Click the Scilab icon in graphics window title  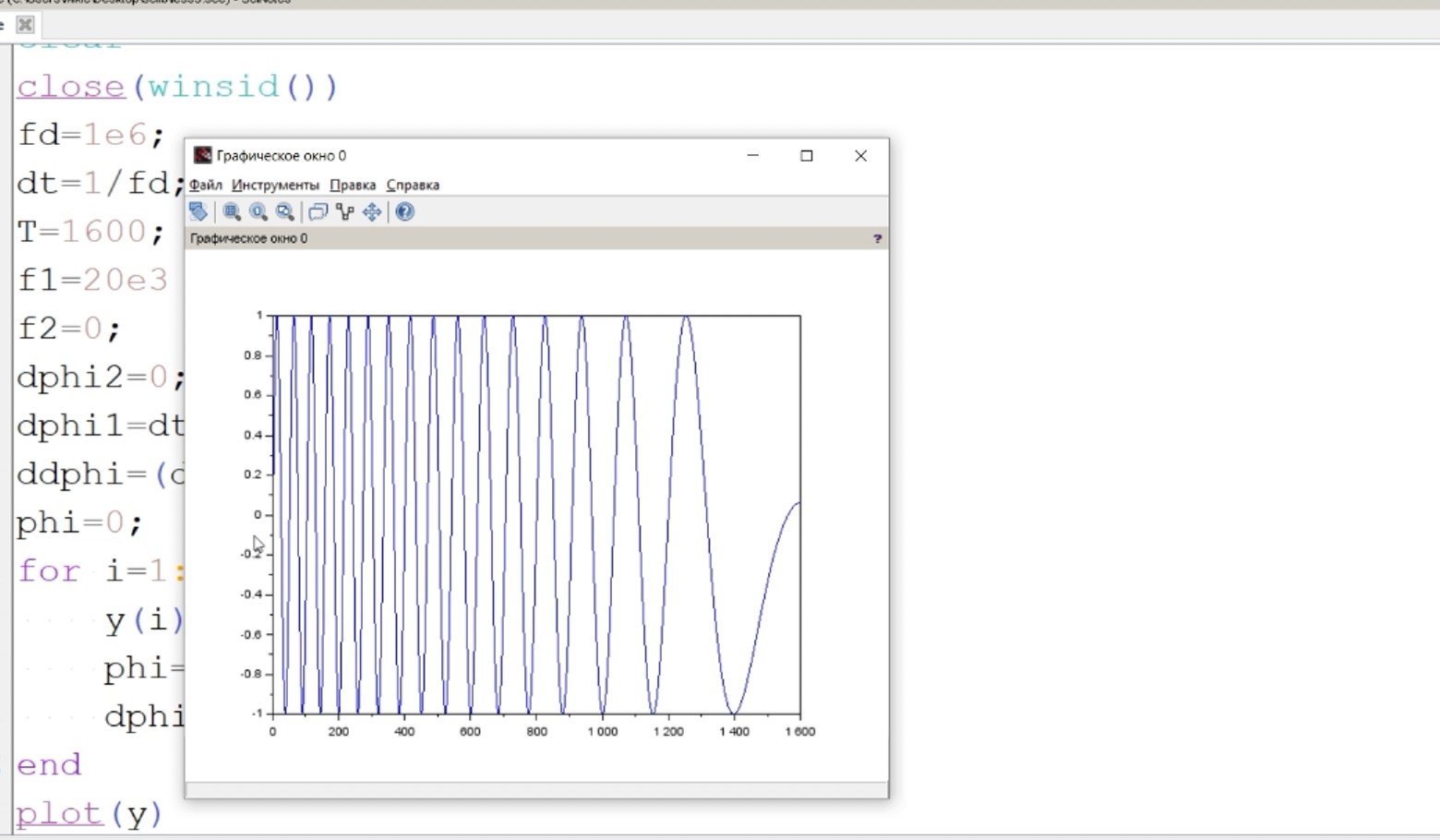[x=202, y=155]
